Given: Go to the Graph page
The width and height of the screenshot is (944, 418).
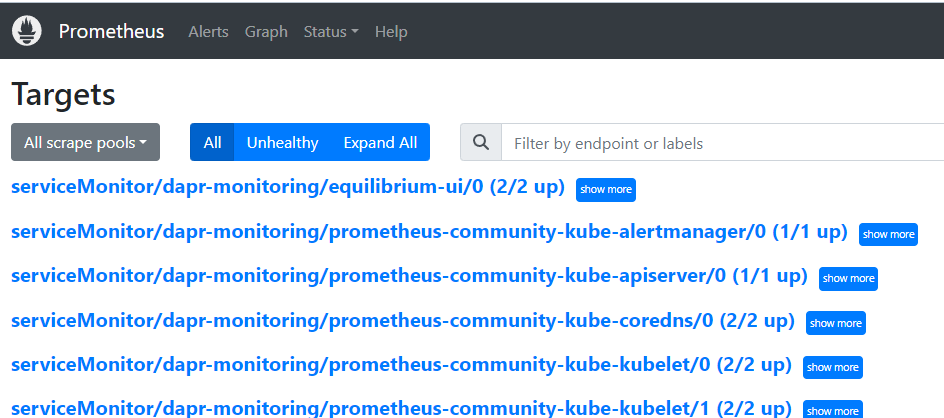Looking at the screenshot, I should click(266, 31).
